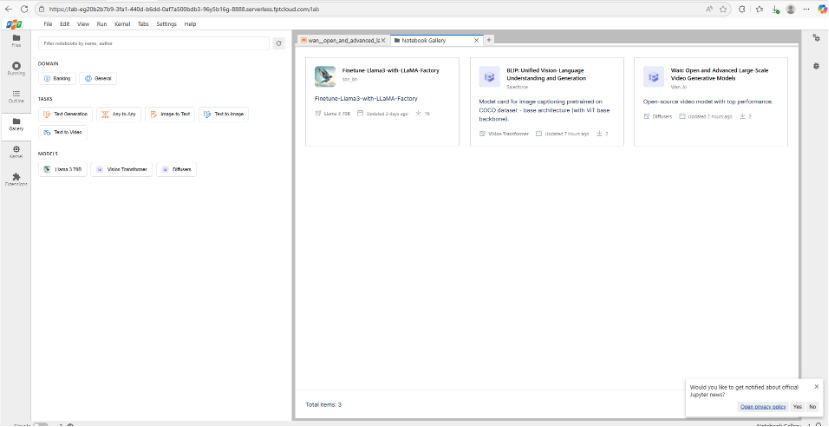Toggle the Diffusers model filter

(177, 170)
